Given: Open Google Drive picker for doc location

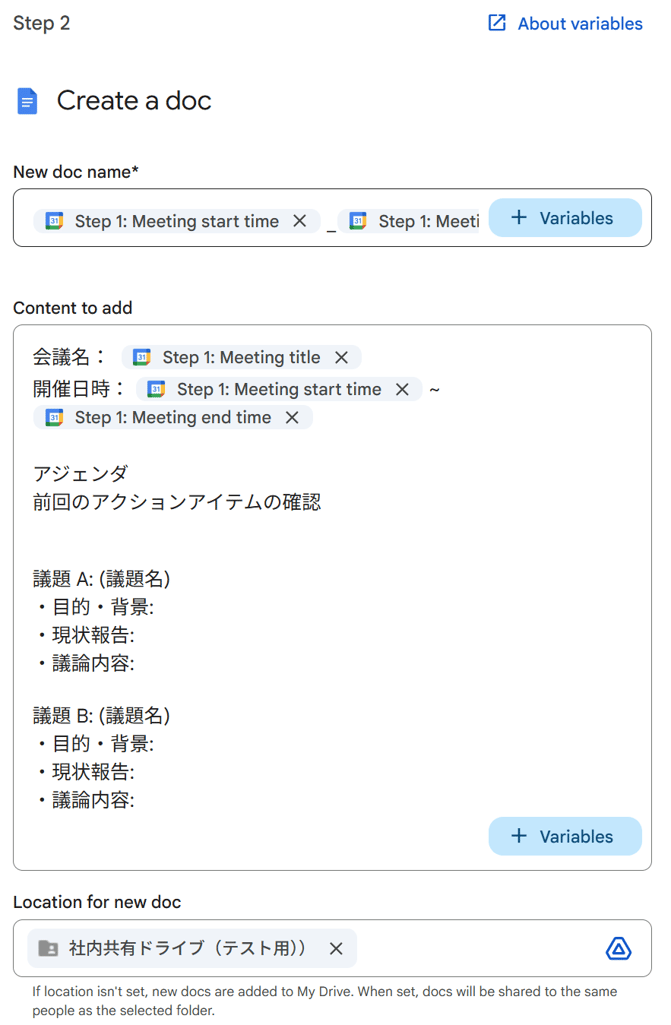Looking at the screenshot, I should point(619,948).
